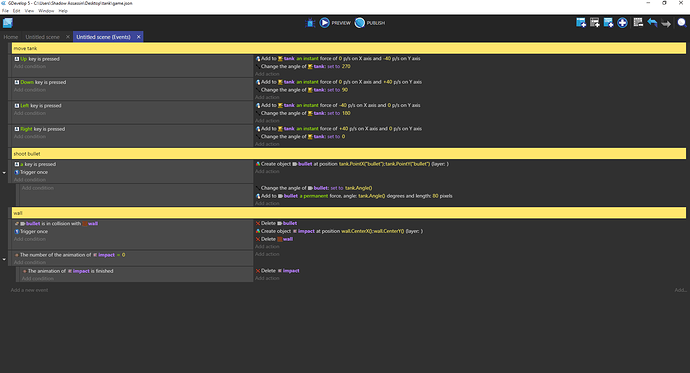
Task: Choose and add other event types
Action: (622, 23)
